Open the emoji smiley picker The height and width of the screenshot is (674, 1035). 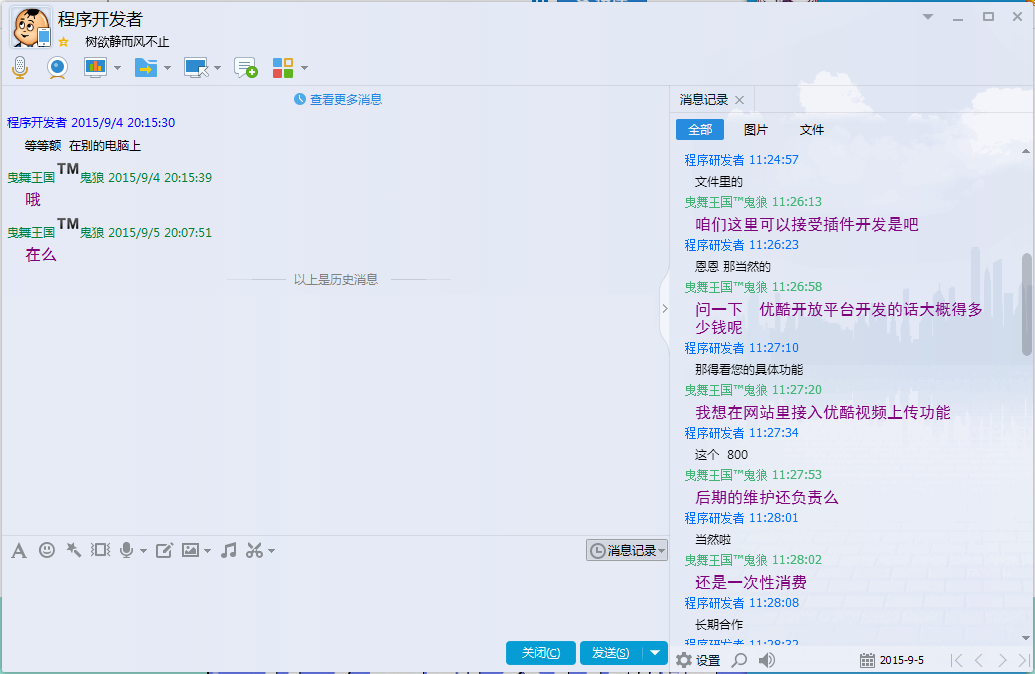click(47, 550)
